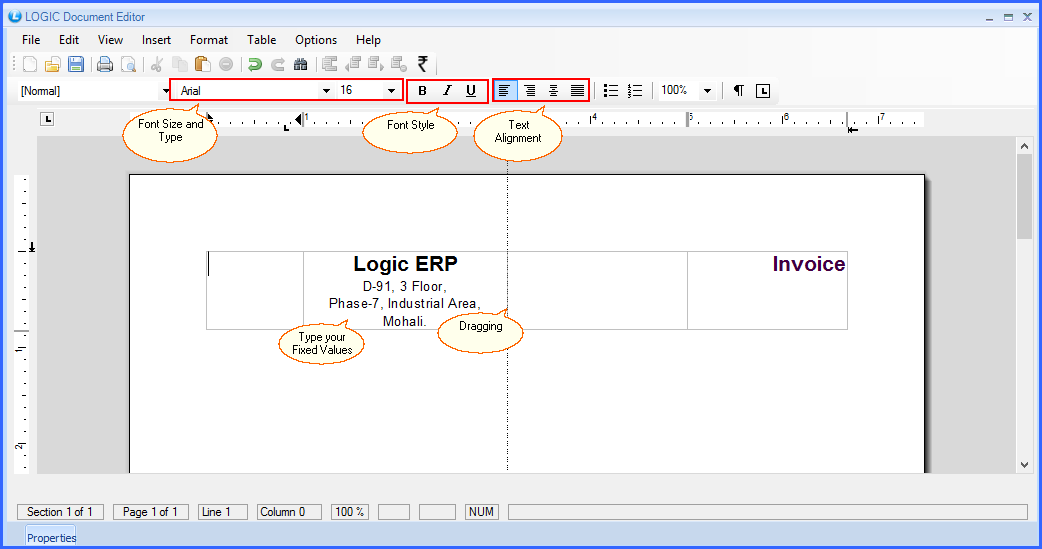The width and height of the screenshot is (1042, 549).
Task: Click the vertical scrollbar down arrow
Action: [1024, 465]
